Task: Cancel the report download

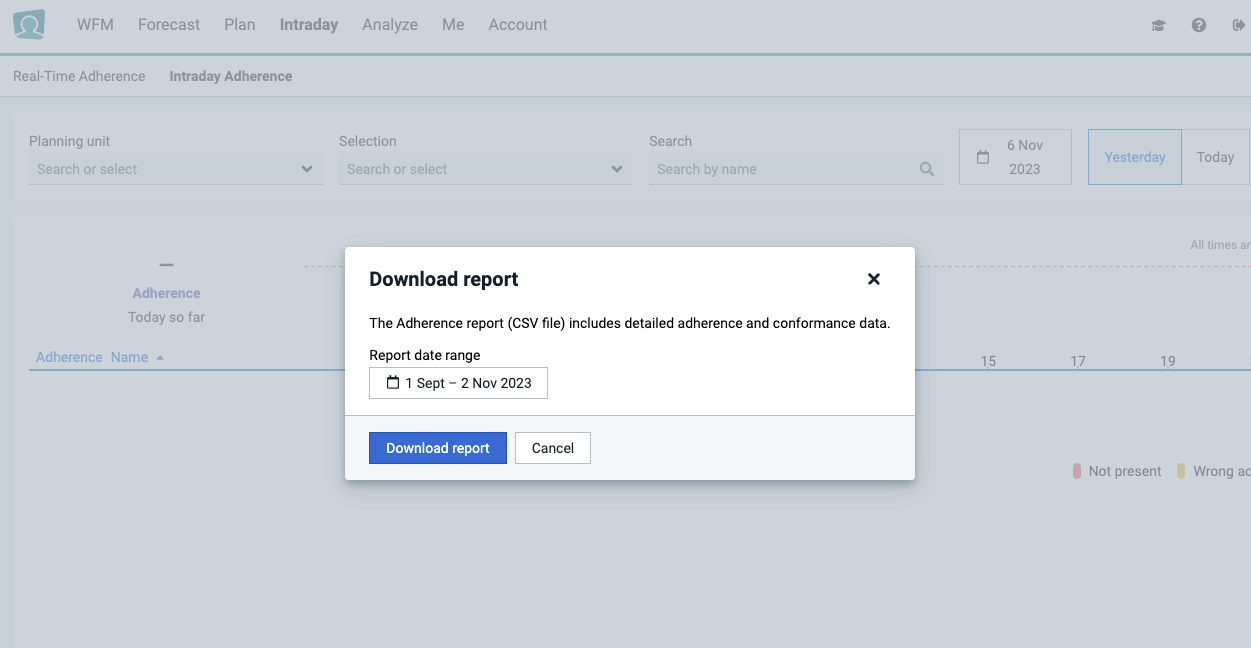Action: coord(552,447)
